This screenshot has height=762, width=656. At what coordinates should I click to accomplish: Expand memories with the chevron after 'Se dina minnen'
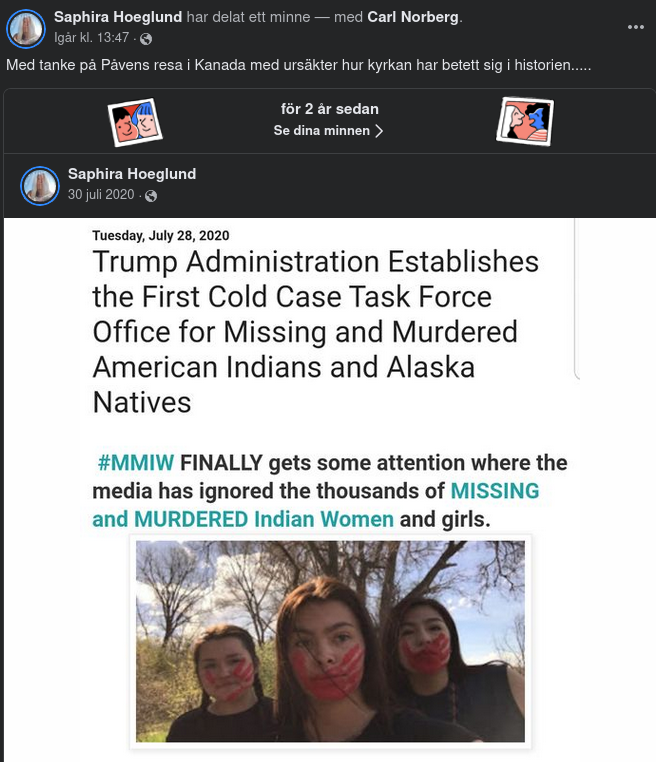click(379, 131)
